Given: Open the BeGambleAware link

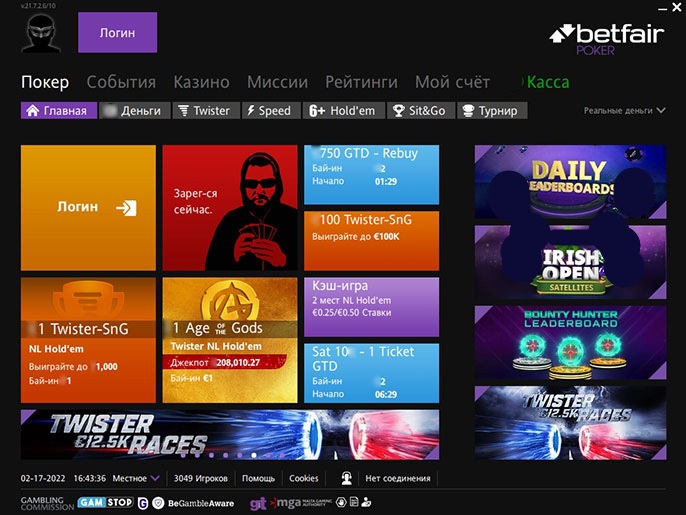Looking at the screenshot, I should click(201, 504).
